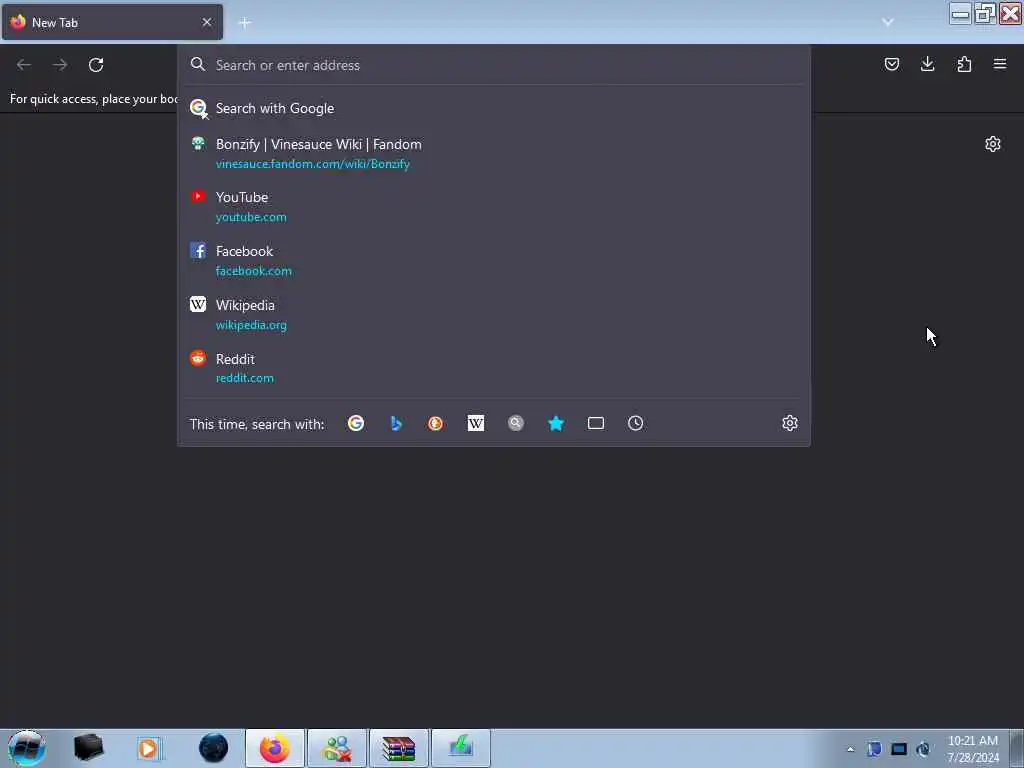Click the facebook.com URL
1024x768 pixels.
point(253,271)
